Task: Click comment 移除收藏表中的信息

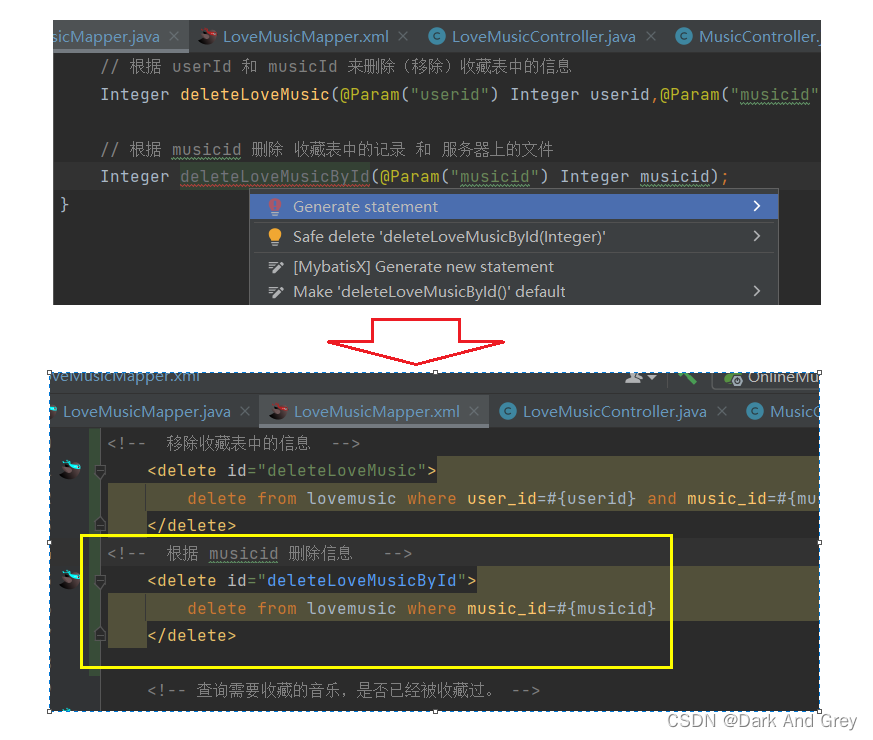Action: tap(238, 443)
